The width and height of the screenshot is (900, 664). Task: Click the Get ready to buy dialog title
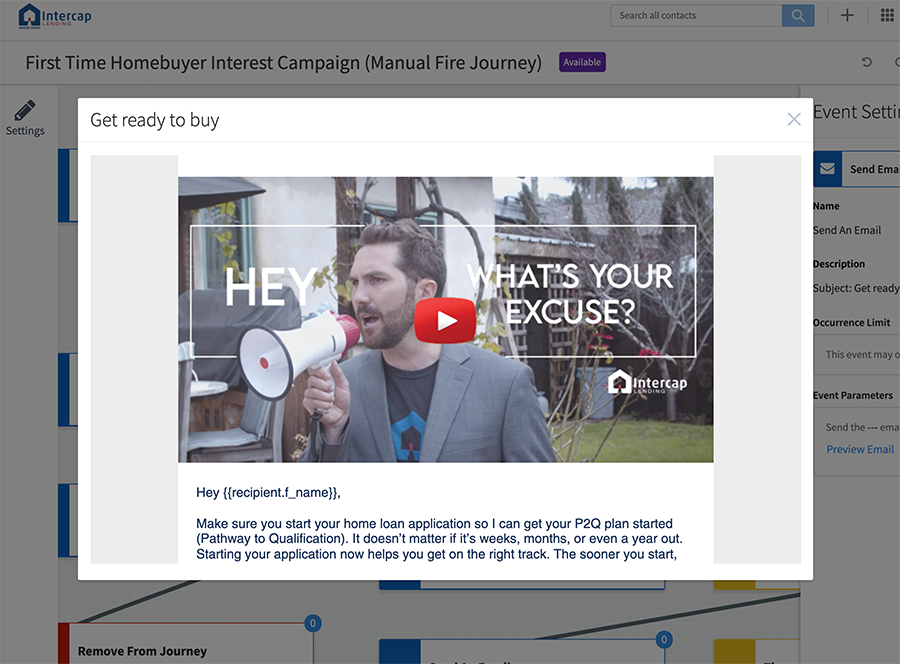point(155,120)
